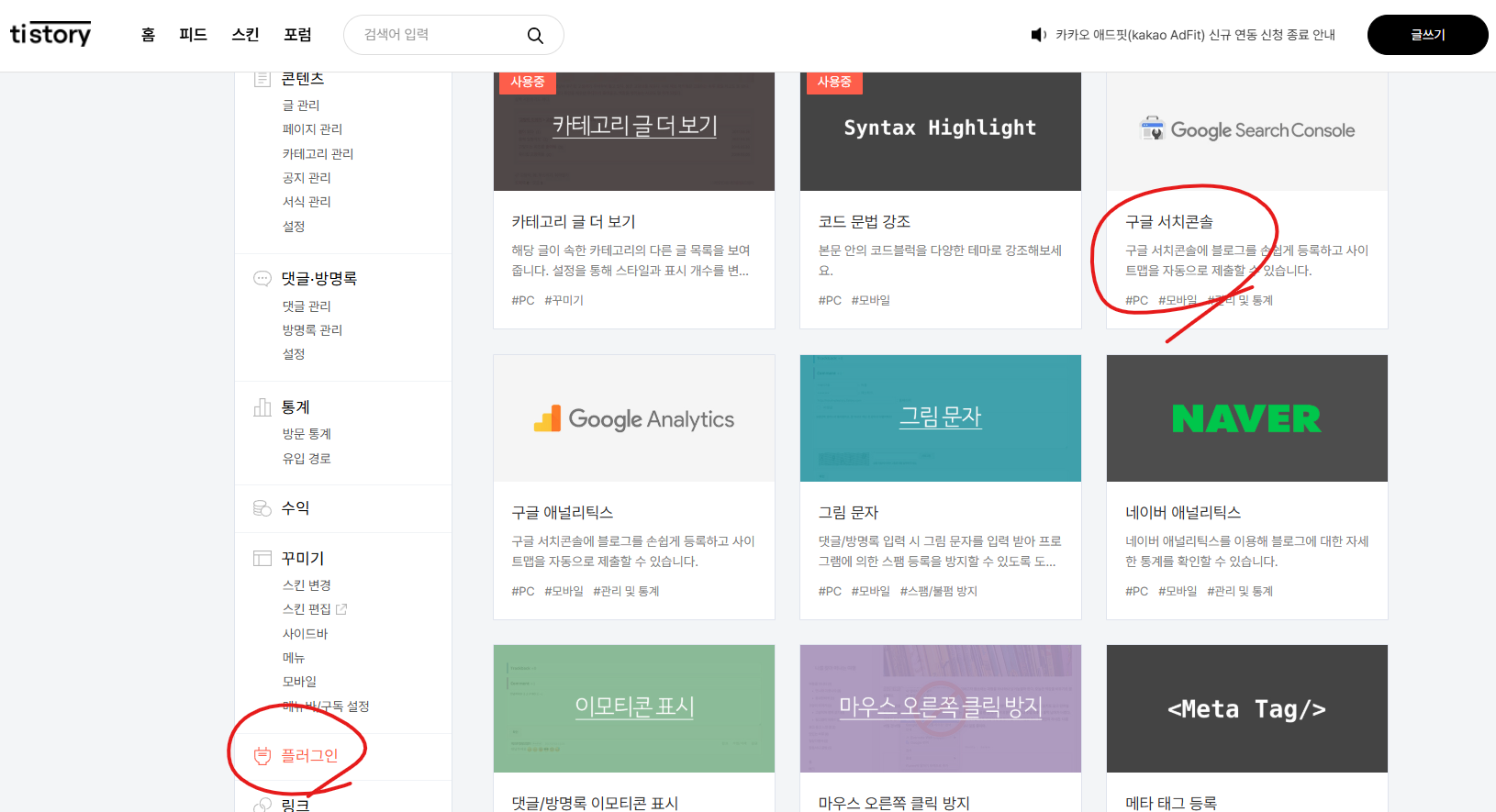Open 방문 통계
Image resolution: width=1496 pixels, height=812 pixels.
(307, 434)
